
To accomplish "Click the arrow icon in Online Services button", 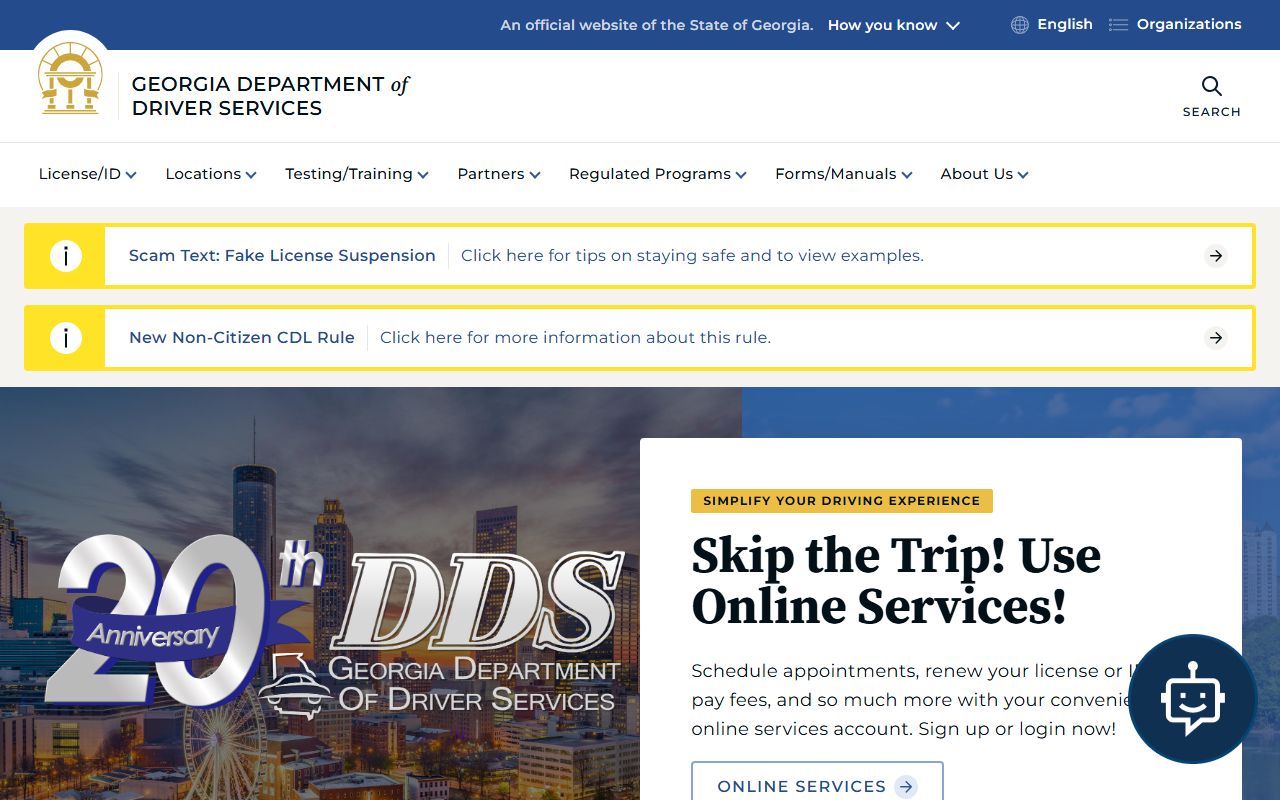I will pyautogui.click(x=906, y=787).
